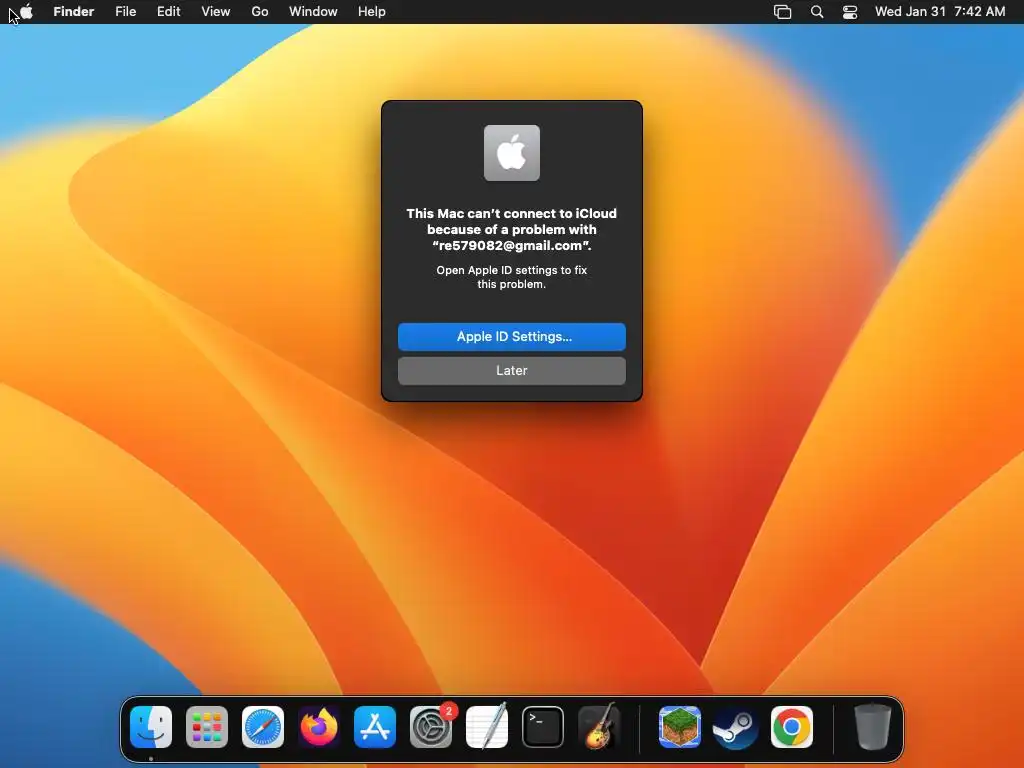Open the File menu
The image size is (1024, 768).
pos(125,12)
